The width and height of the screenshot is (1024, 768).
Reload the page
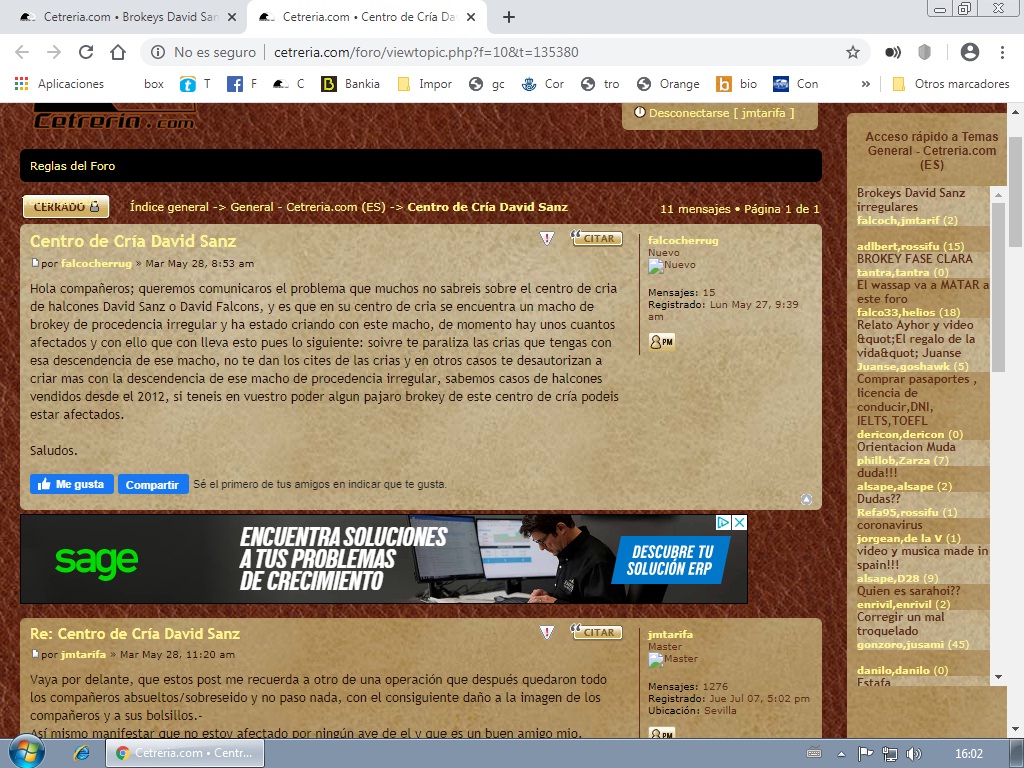coord(86,52)
